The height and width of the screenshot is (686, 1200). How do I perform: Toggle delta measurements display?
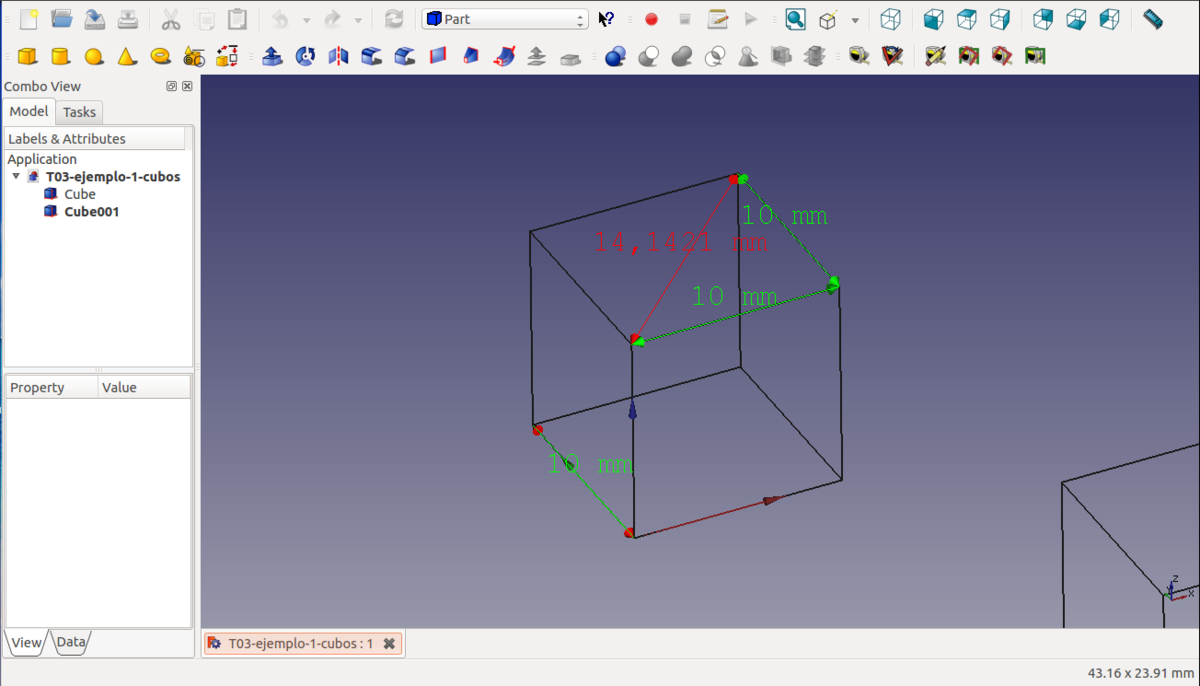1035,56
